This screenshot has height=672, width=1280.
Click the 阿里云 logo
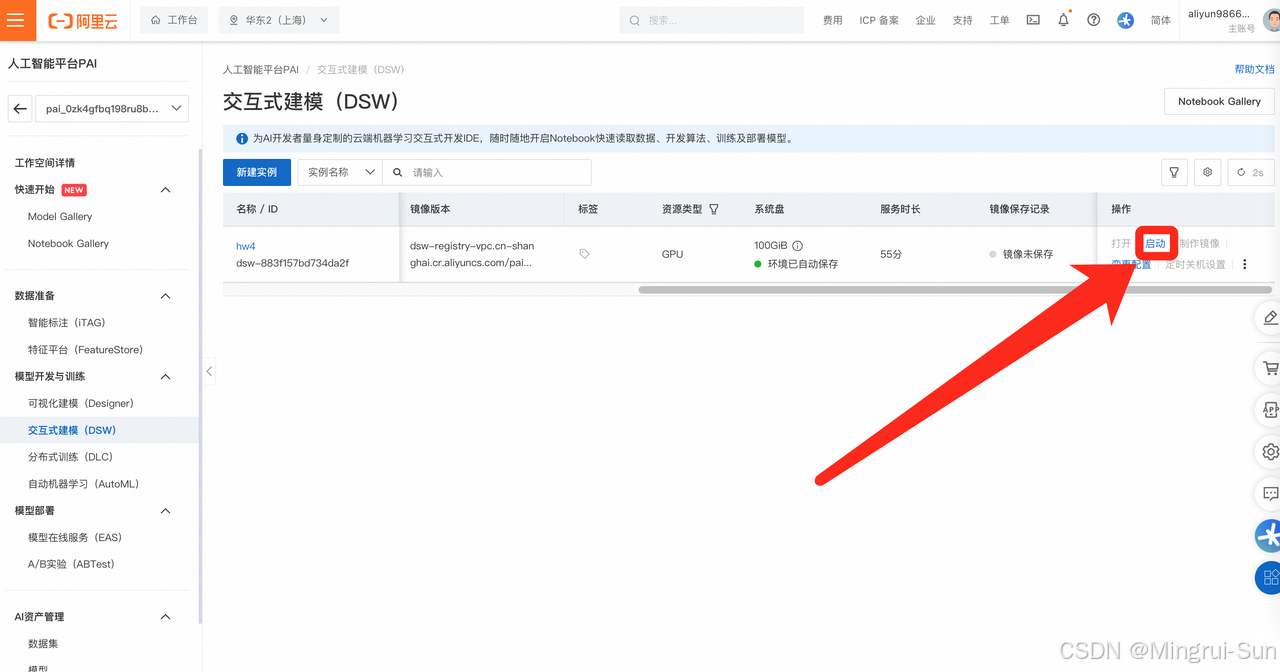pos(83,20)
